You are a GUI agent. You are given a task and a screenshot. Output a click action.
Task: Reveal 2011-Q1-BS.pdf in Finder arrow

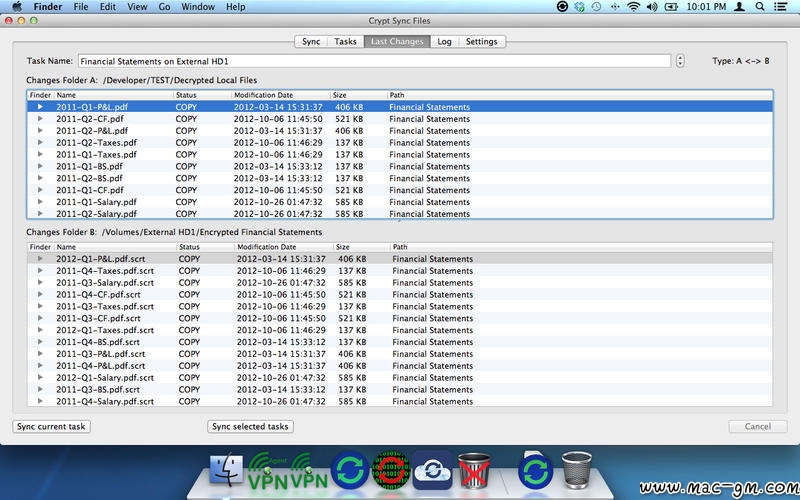(x=40, y=166)
